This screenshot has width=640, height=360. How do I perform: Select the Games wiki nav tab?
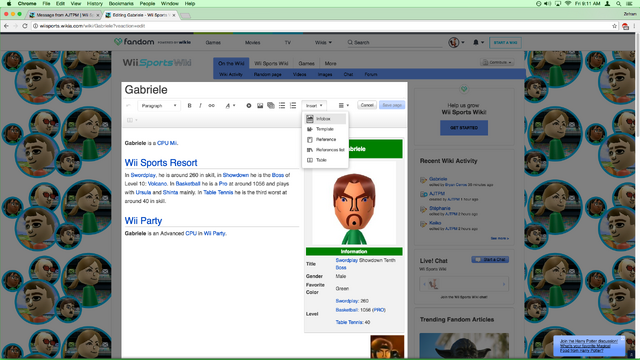[x=306, y=63]
